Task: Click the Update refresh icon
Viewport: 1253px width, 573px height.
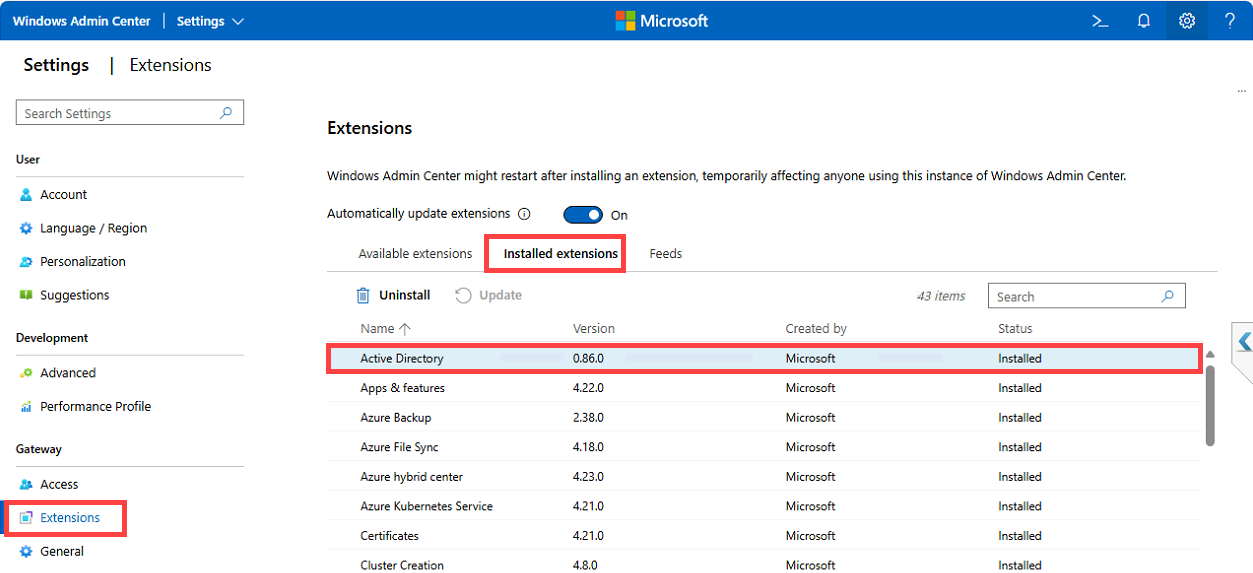Action: pos(463,295)
